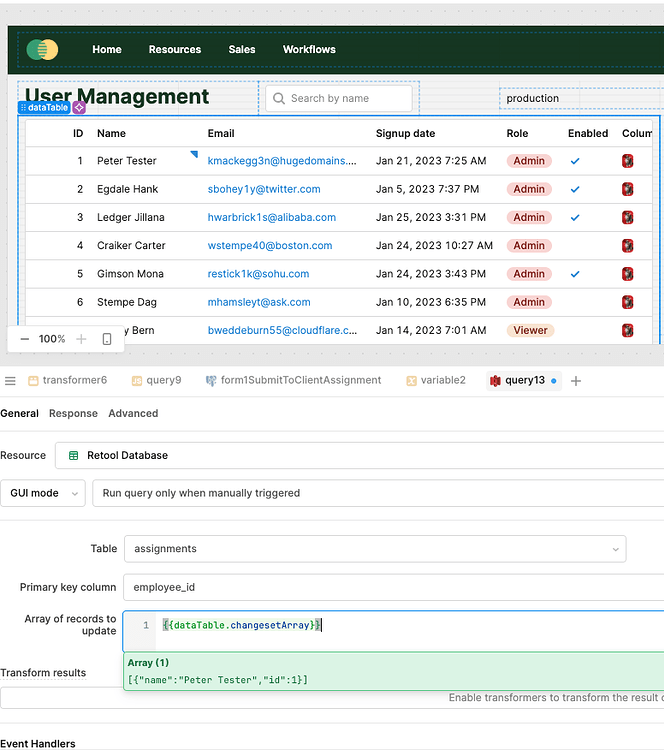Toggle Enabled check for Gimson Mona

tap(575, 274)
